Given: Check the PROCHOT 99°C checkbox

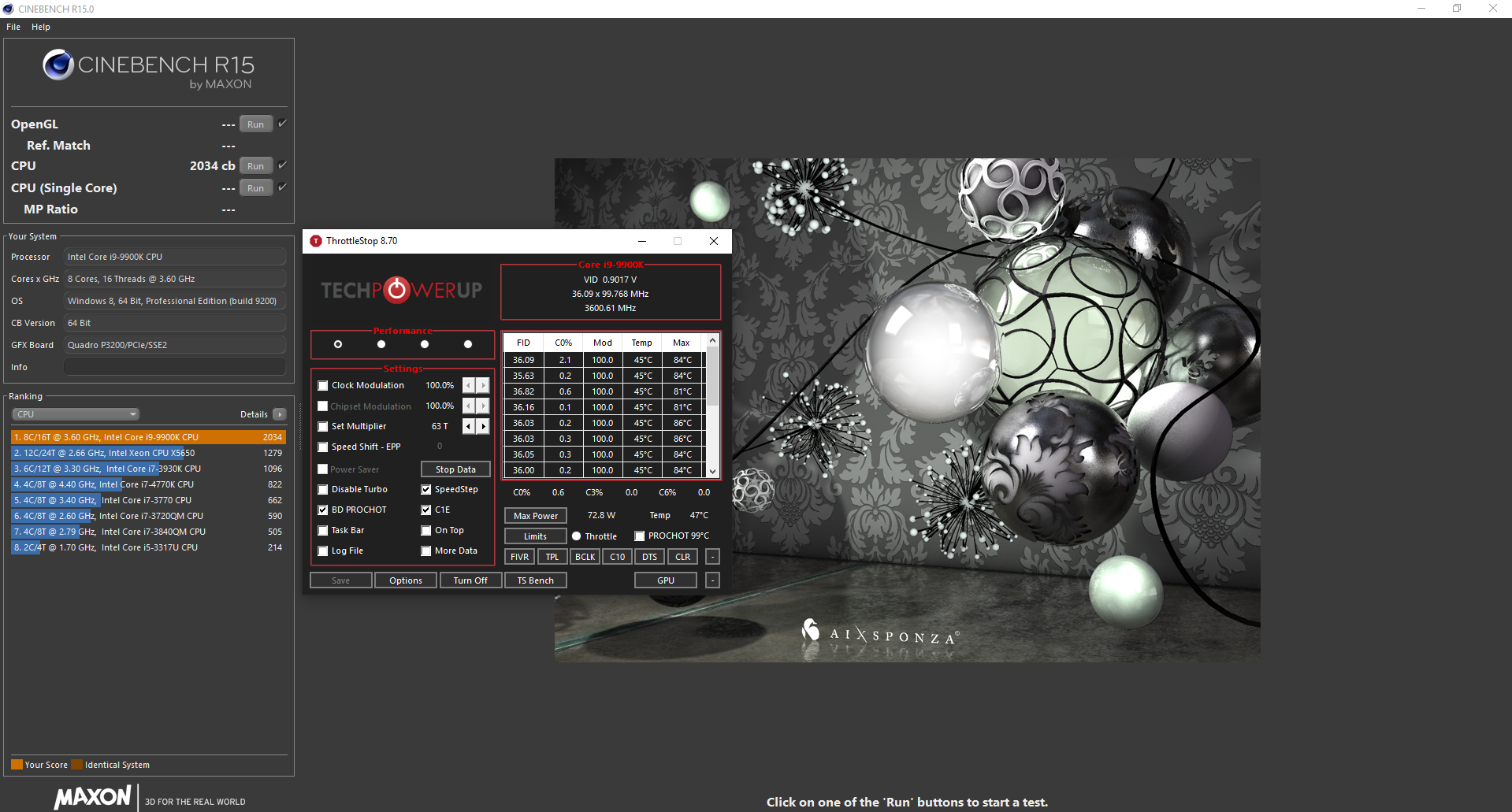Looking at the screenshot, I should pos(640,536).
